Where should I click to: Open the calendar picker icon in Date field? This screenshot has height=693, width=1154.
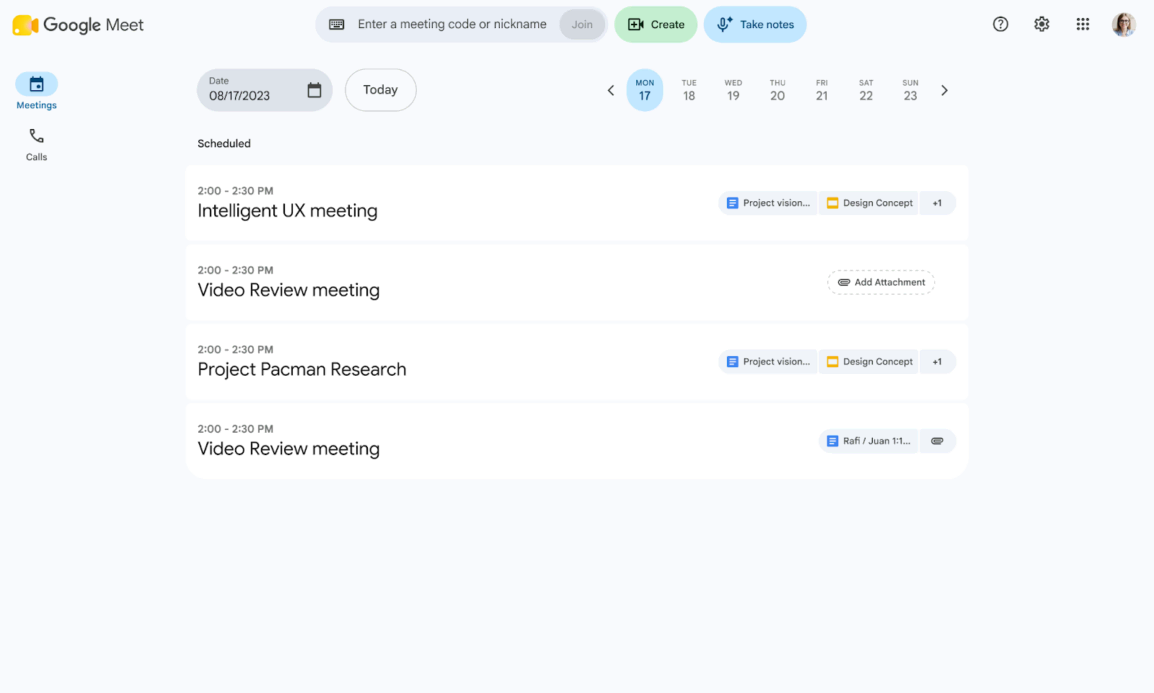[x=314, y=90]
